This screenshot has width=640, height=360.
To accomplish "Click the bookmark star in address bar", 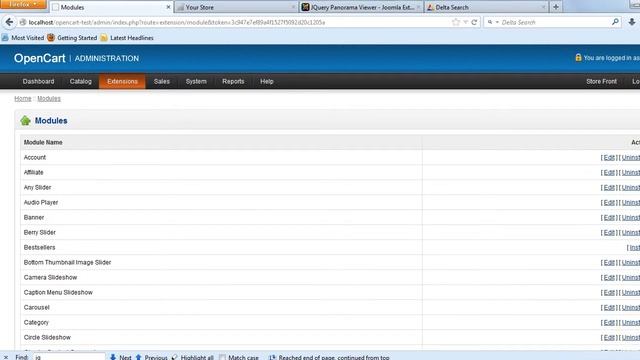I will click(456, 22).
